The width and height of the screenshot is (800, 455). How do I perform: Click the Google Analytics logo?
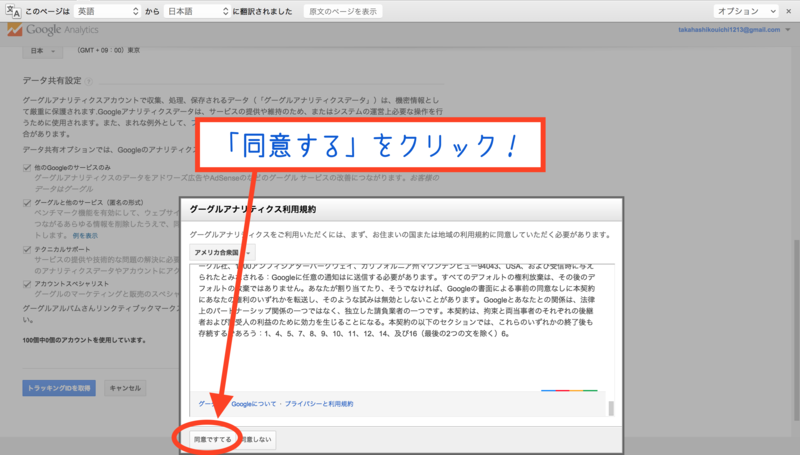point(53,30)
